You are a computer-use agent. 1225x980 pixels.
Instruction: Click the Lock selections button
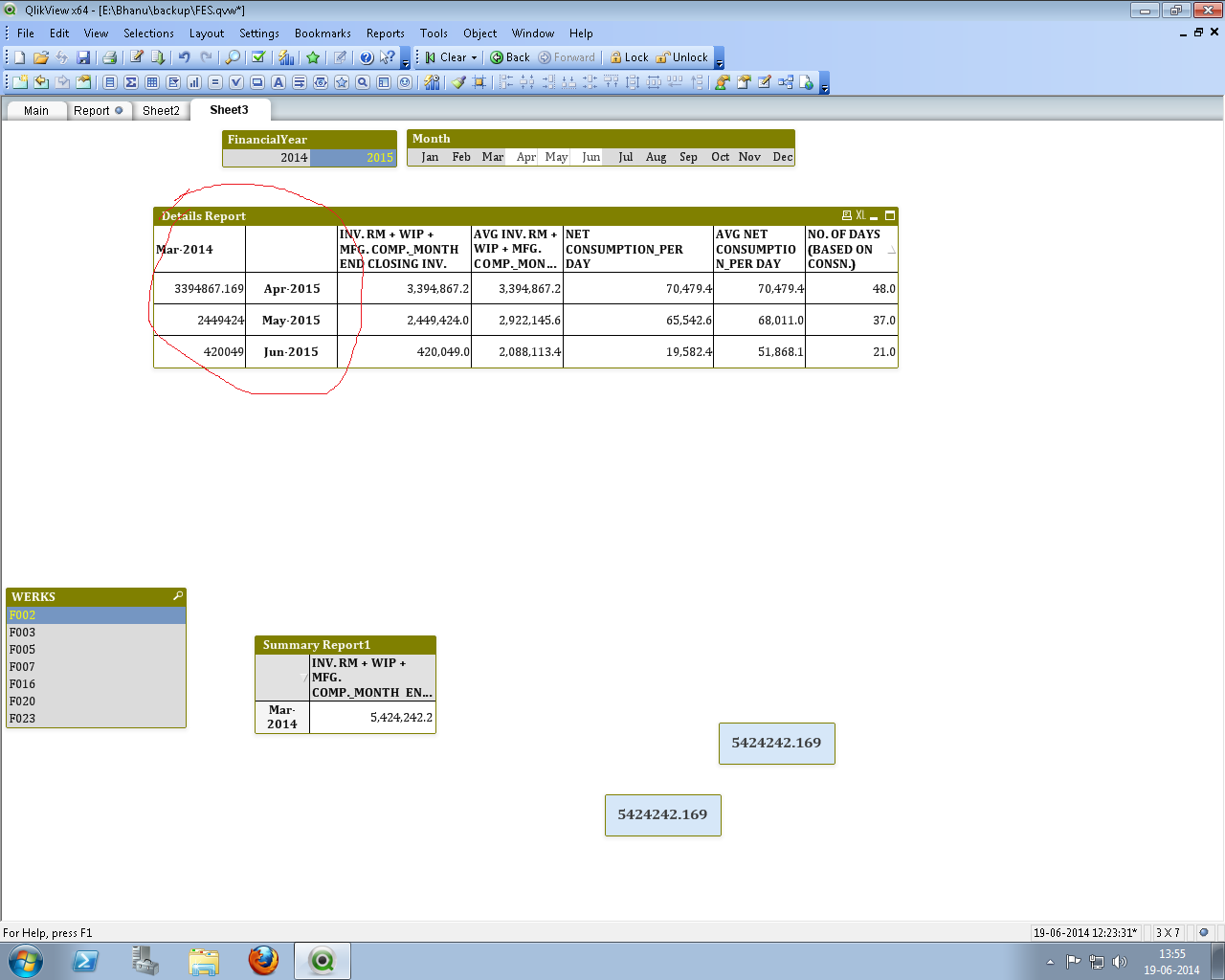click(629, 57)
